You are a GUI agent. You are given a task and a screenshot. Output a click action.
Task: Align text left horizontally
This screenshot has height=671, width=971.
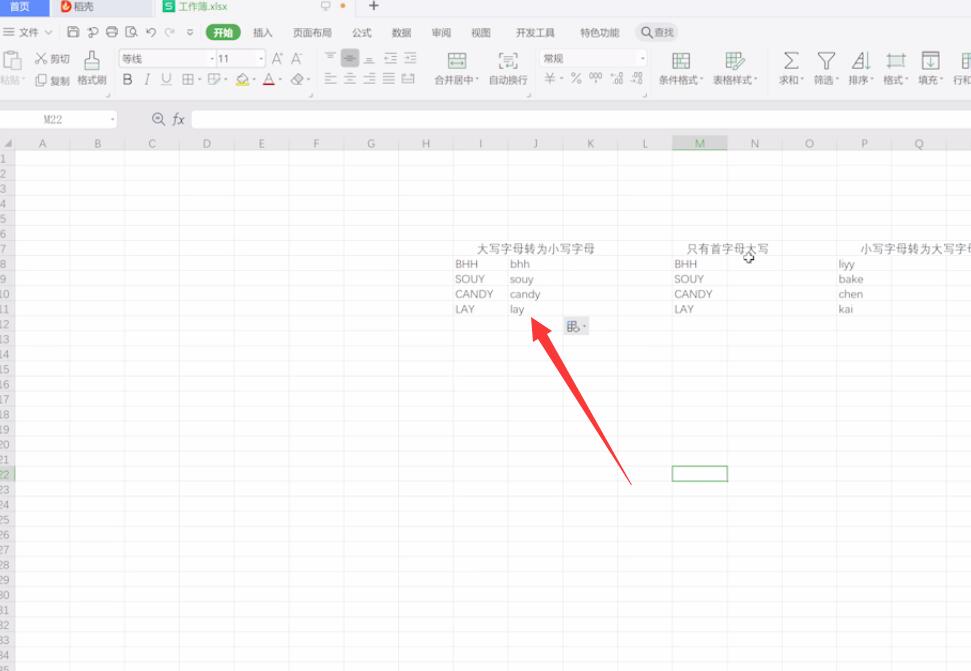tap(330, 79)
